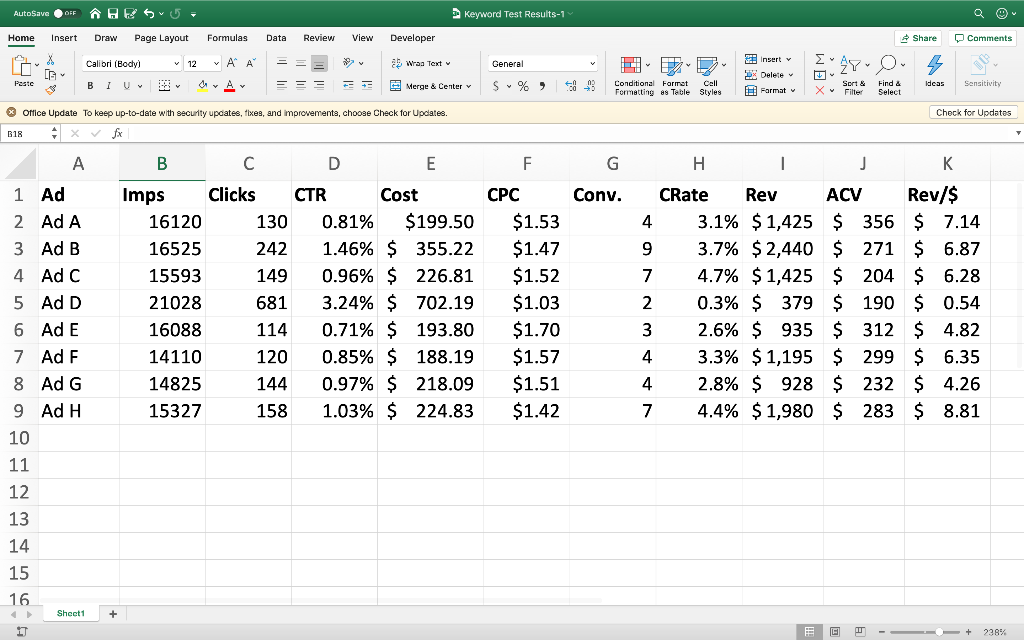Click the AutoSum sigma icon
Screen dimensions: 1024x640
[x=820, y=59]
